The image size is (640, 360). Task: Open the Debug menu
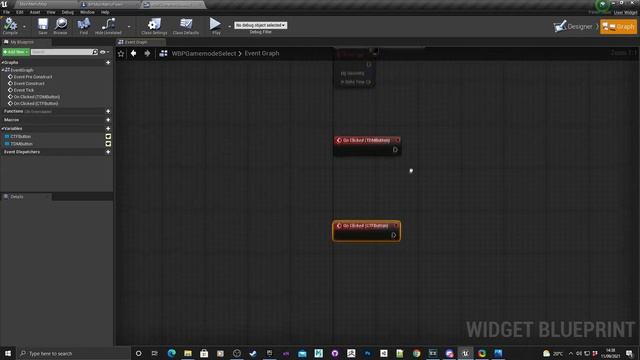pyautogui.click(x=67, y=12)
